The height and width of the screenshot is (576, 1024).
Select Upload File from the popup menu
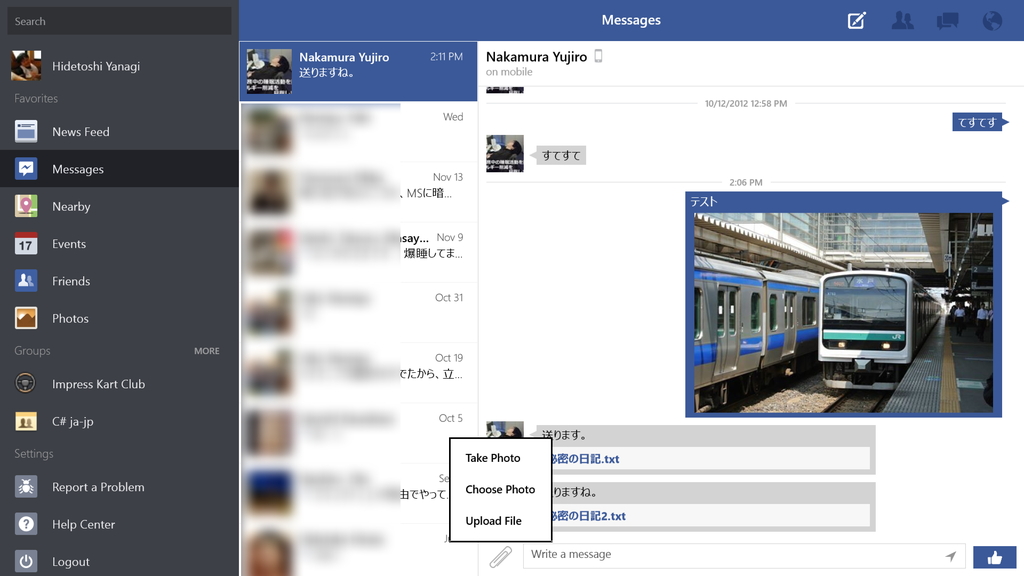point(494,520)
